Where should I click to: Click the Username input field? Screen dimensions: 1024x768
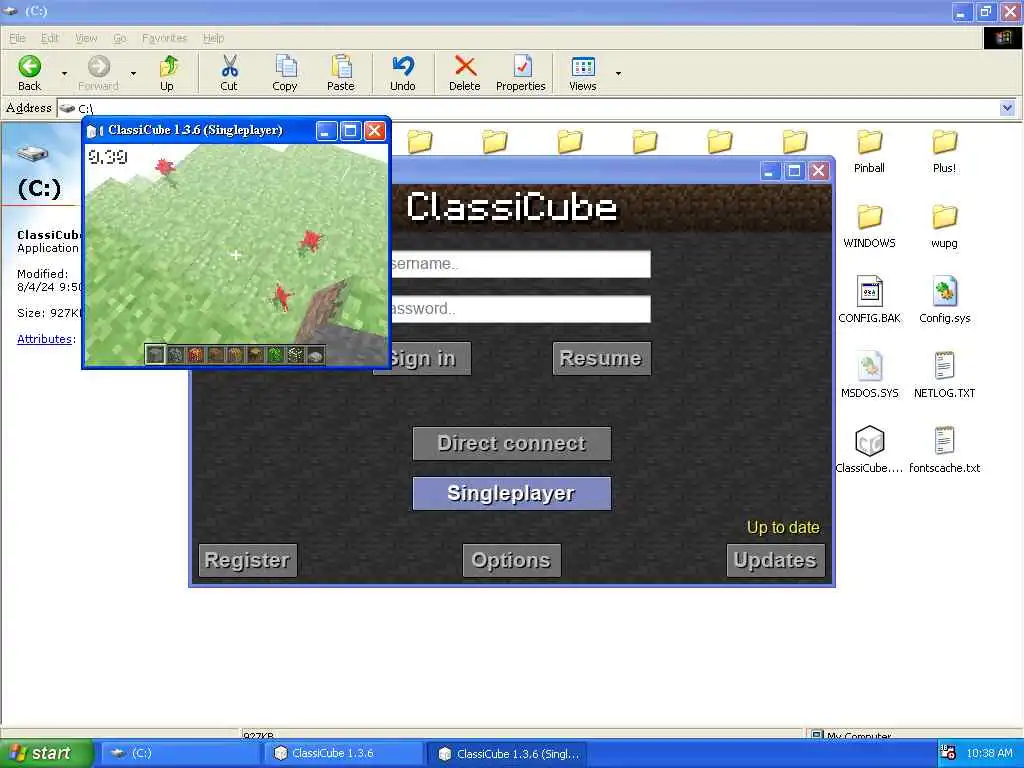(x=520, y=264)
